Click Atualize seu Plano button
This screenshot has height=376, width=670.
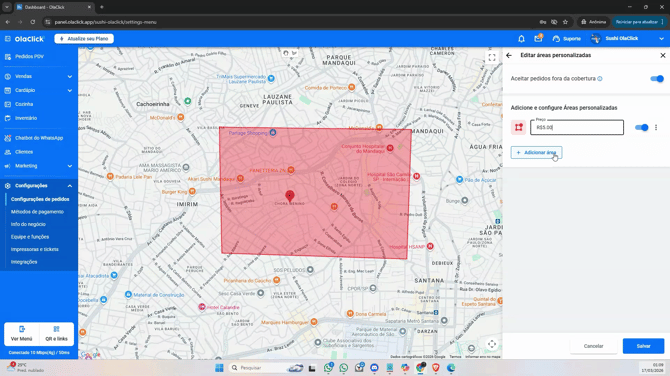[84, 39]
